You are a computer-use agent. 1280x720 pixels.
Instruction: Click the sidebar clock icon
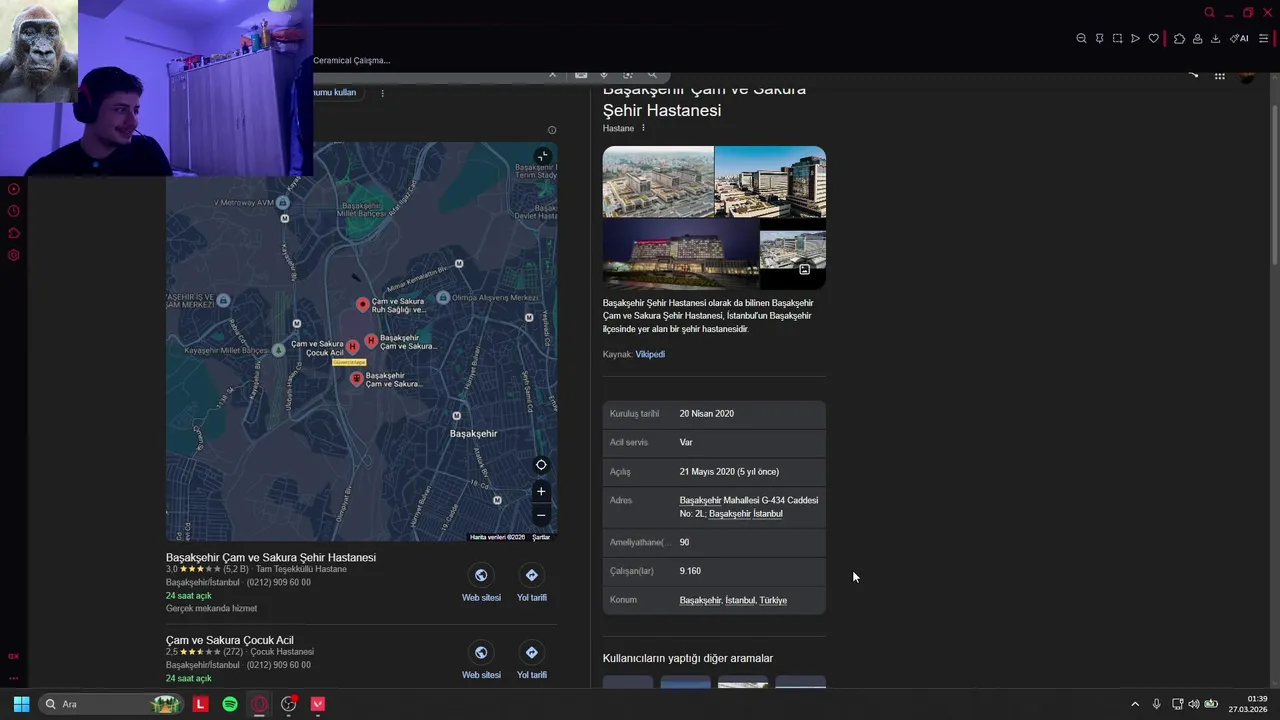click(13, 211)
